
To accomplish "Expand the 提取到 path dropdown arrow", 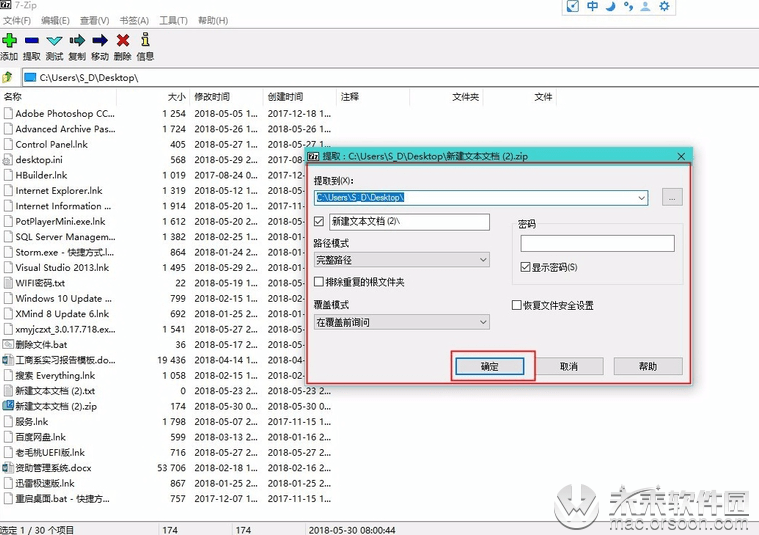I will click(641, 198).
